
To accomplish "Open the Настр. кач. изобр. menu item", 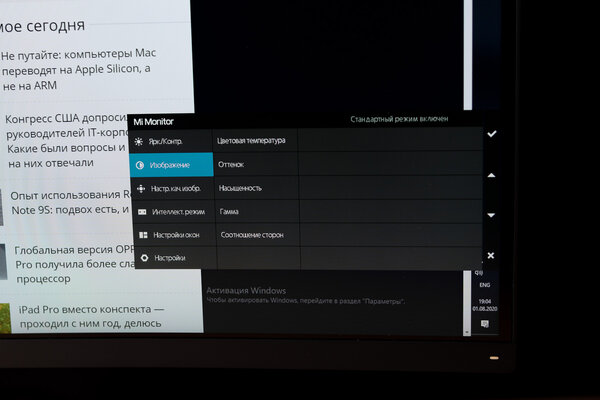I will (x=172, y=188).
